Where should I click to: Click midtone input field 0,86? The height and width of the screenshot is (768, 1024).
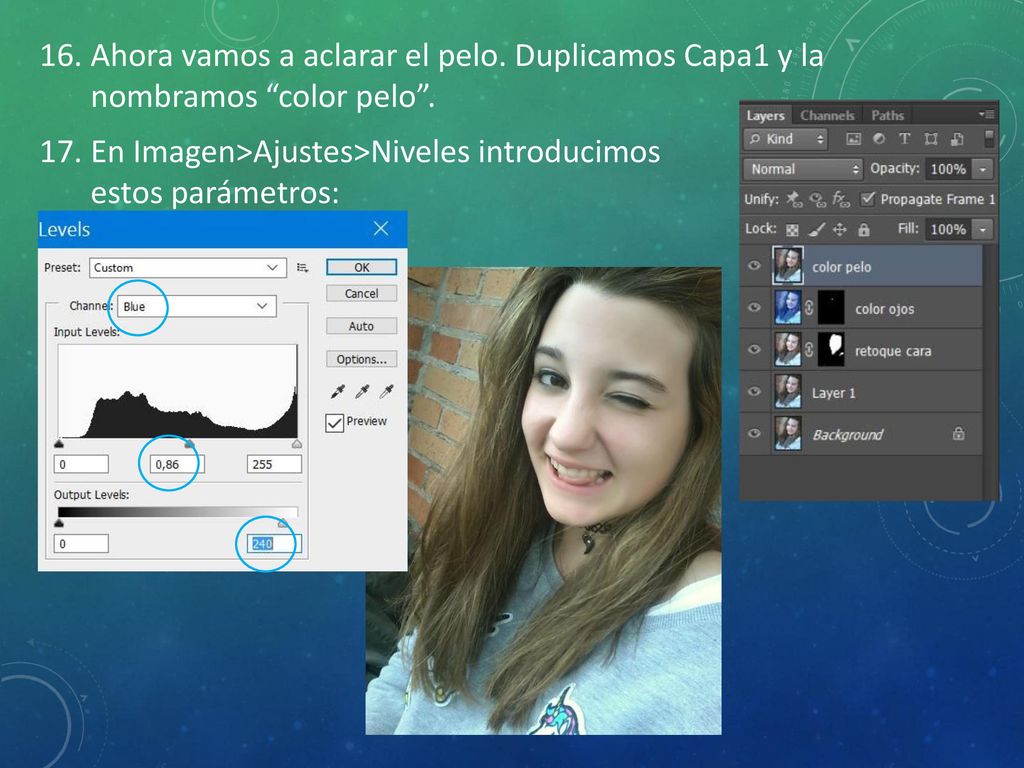[177, 464]
